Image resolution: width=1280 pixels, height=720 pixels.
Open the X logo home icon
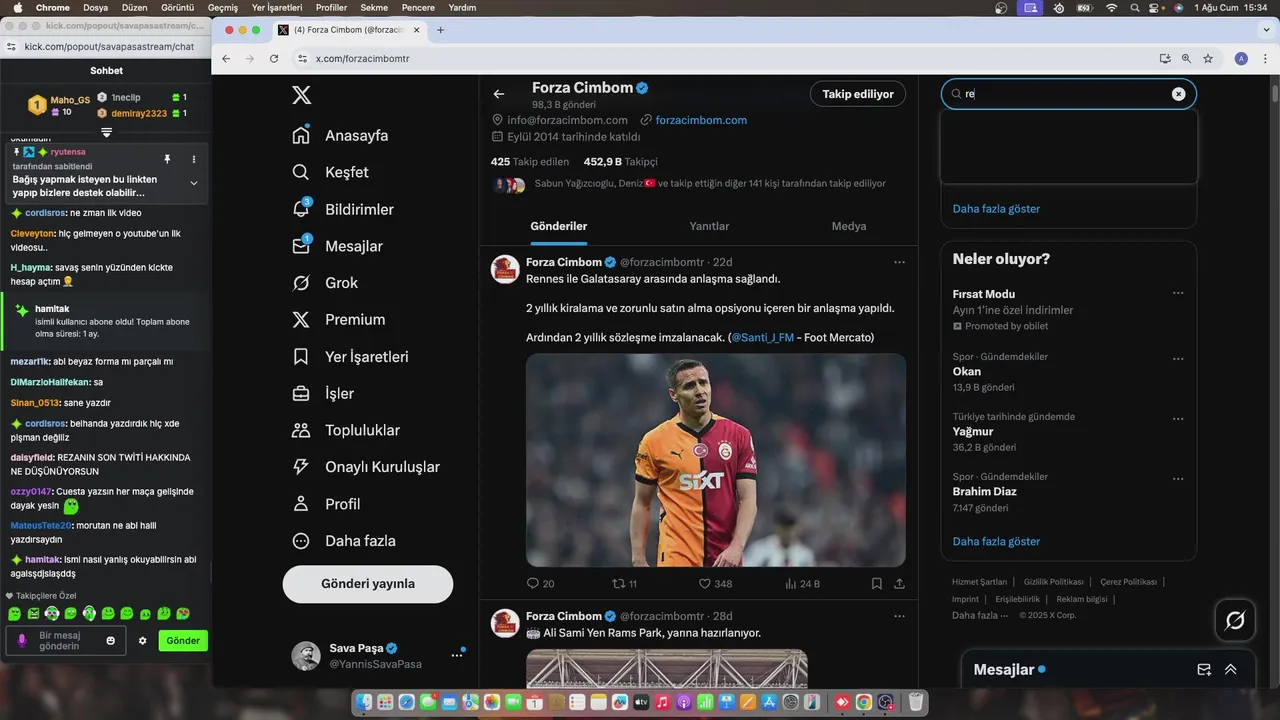pyautogui.click(x=301, y=96)
